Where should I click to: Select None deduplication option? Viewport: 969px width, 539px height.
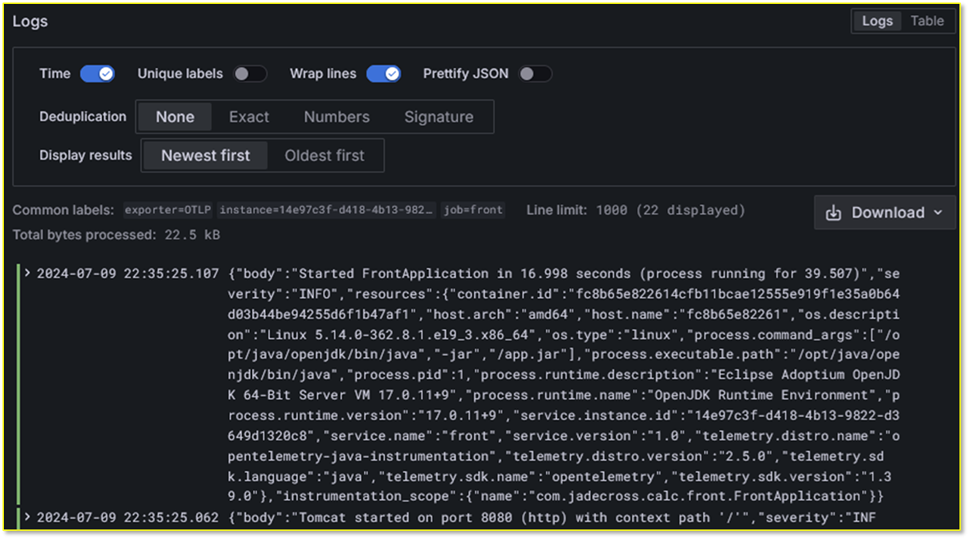point(175,117)
